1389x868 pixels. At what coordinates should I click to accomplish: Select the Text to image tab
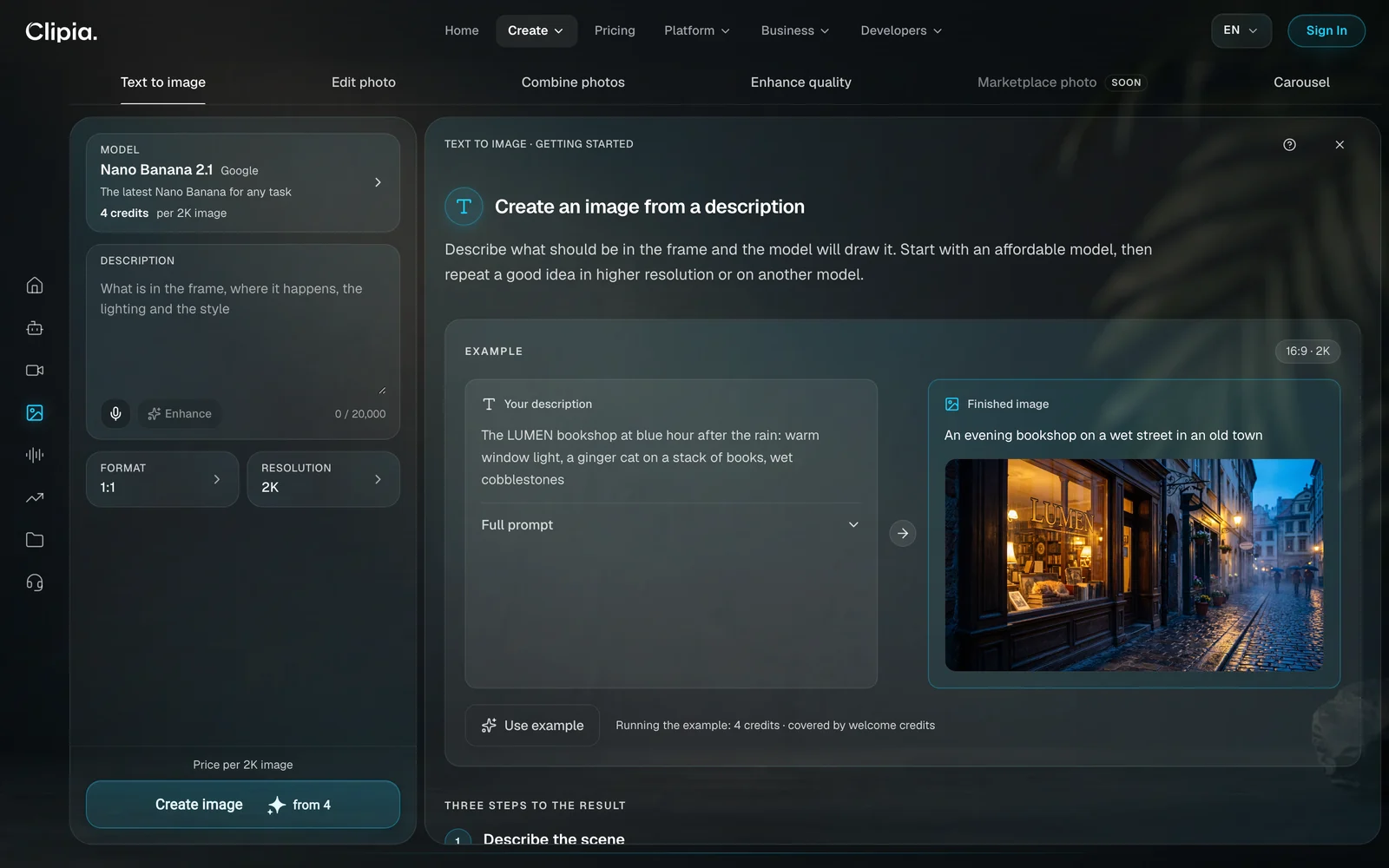click(x=163, y=82)
